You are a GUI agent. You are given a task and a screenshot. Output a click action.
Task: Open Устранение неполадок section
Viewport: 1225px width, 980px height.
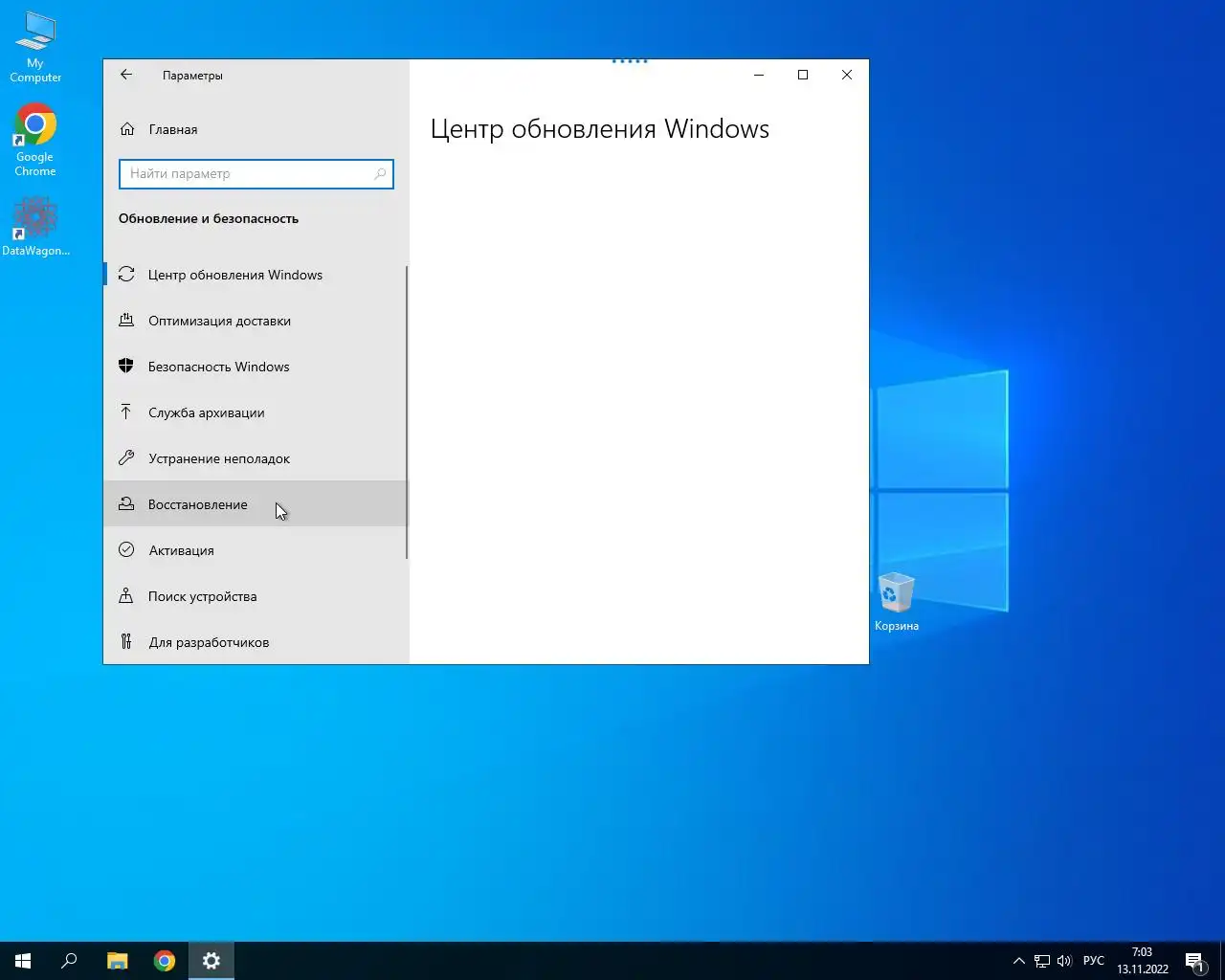(x=256, y=458)
